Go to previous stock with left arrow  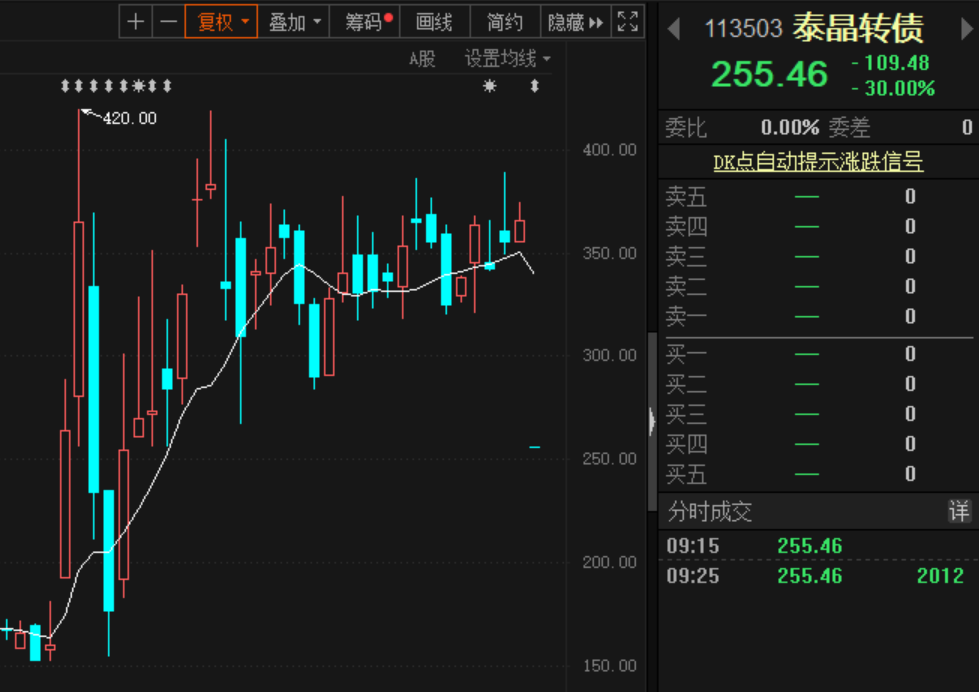click(x=674, y=29)
